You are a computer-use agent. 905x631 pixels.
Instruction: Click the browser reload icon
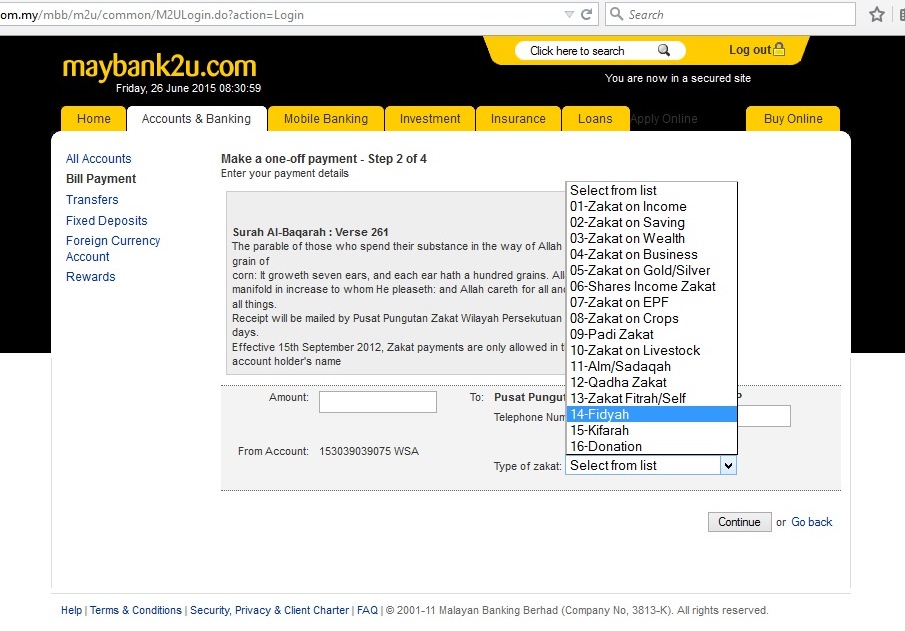point(586,14)
